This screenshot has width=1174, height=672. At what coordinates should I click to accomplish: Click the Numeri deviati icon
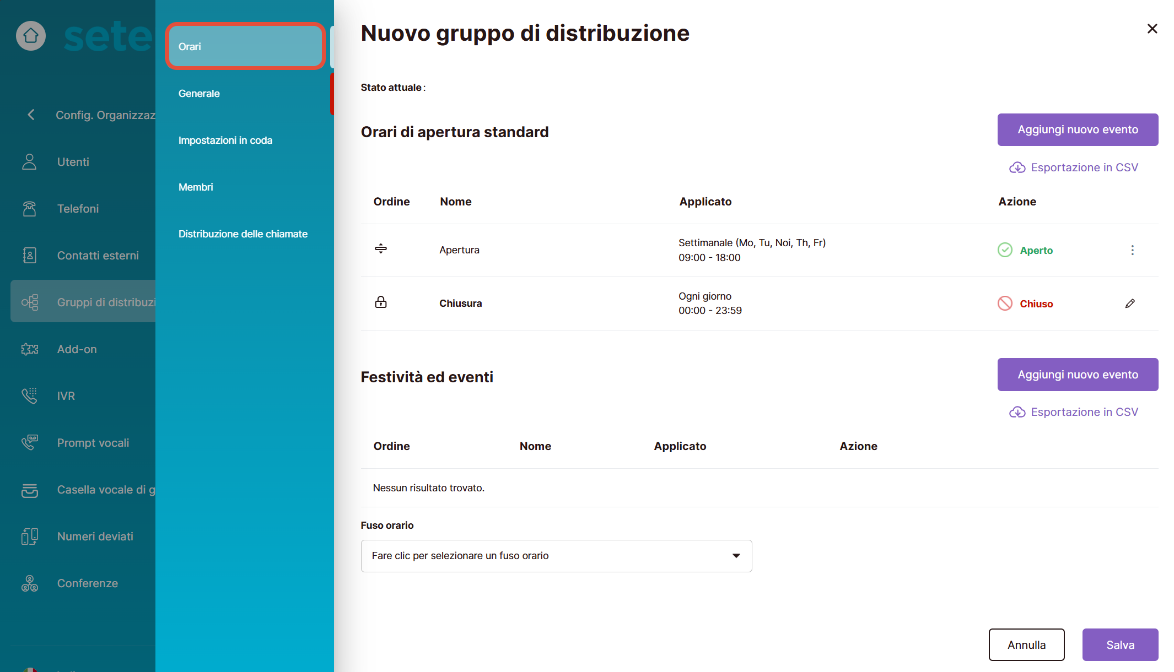click(29, 537)
